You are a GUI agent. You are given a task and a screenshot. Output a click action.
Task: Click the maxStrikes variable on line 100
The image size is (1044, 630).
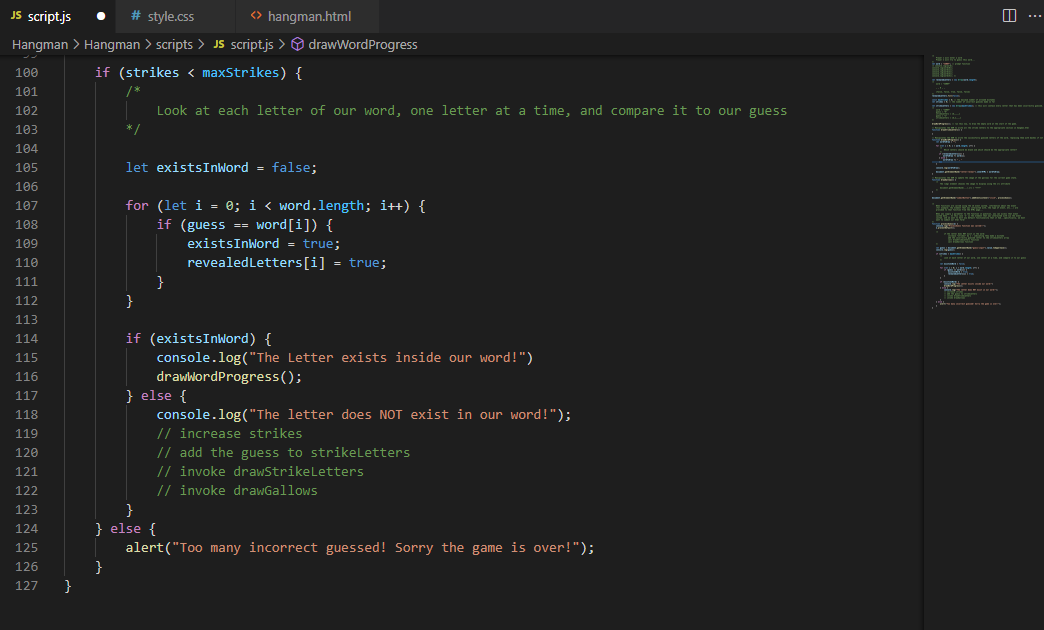click(240, 72)
